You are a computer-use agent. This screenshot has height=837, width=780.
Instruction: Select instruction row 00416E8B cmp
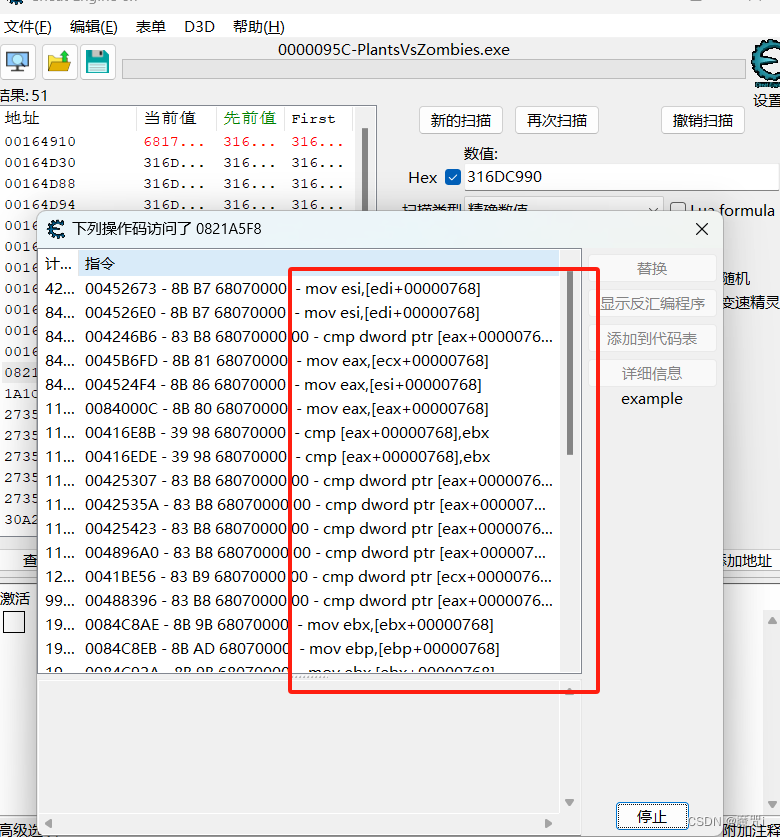pyautogui.click(x=300, y=433)
